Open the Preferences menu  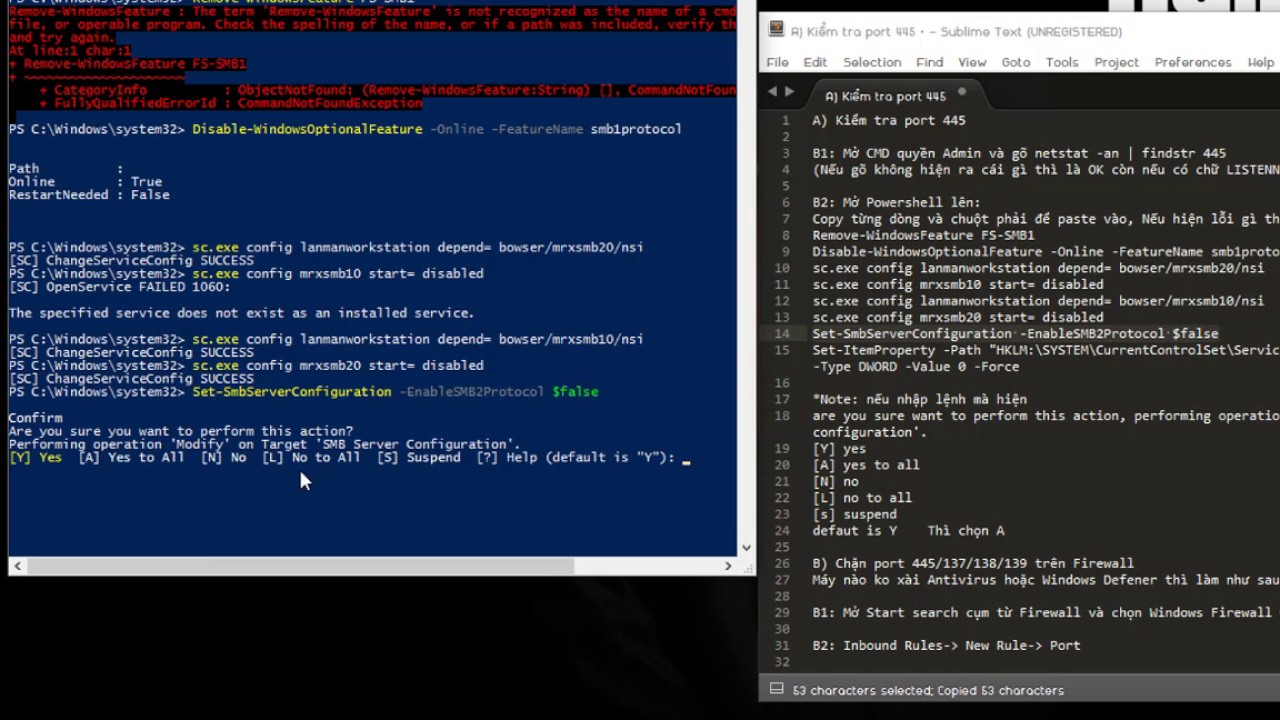pos(1193,62)
